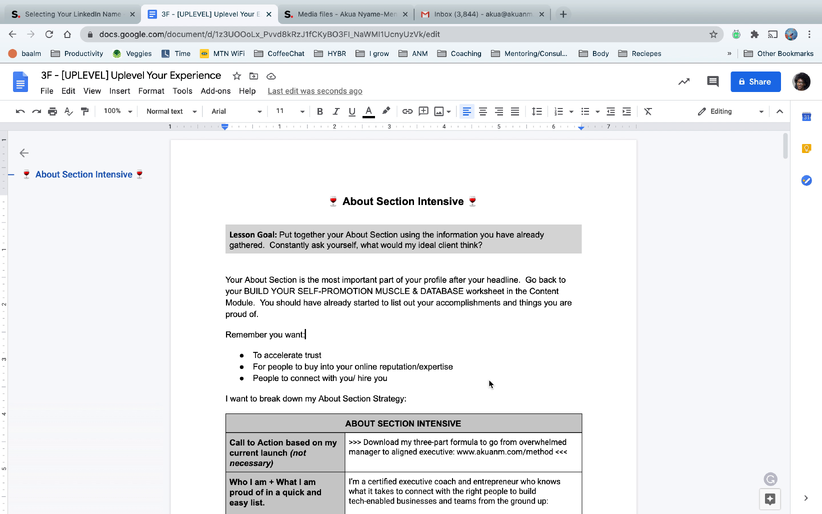Switch to the Inbox Gmail tab
Image resolution: width=822 pixels, height=514 pixels.
pos(482,14)
